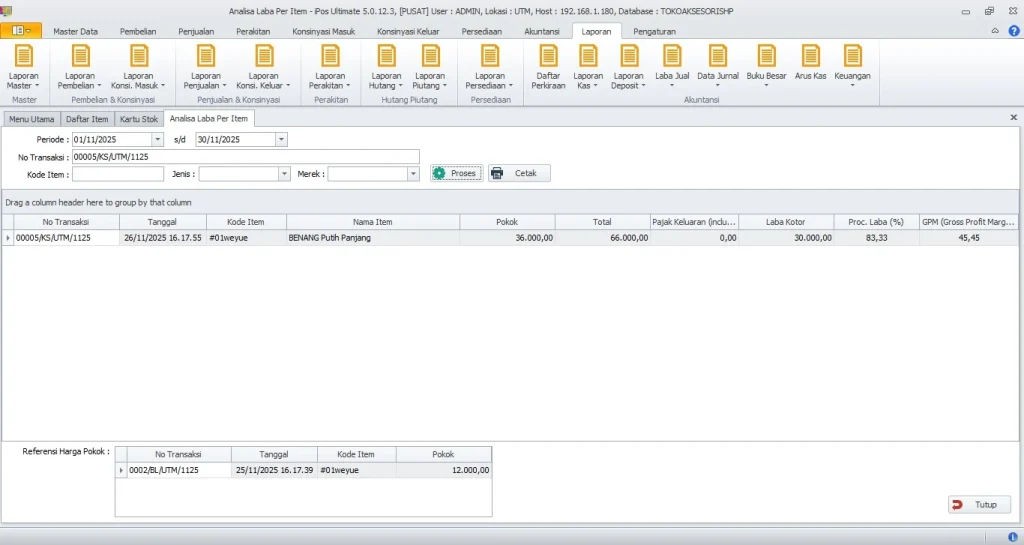
Task: Switch to the Akuntansi ribbon tab
Action: pos(541,31)
